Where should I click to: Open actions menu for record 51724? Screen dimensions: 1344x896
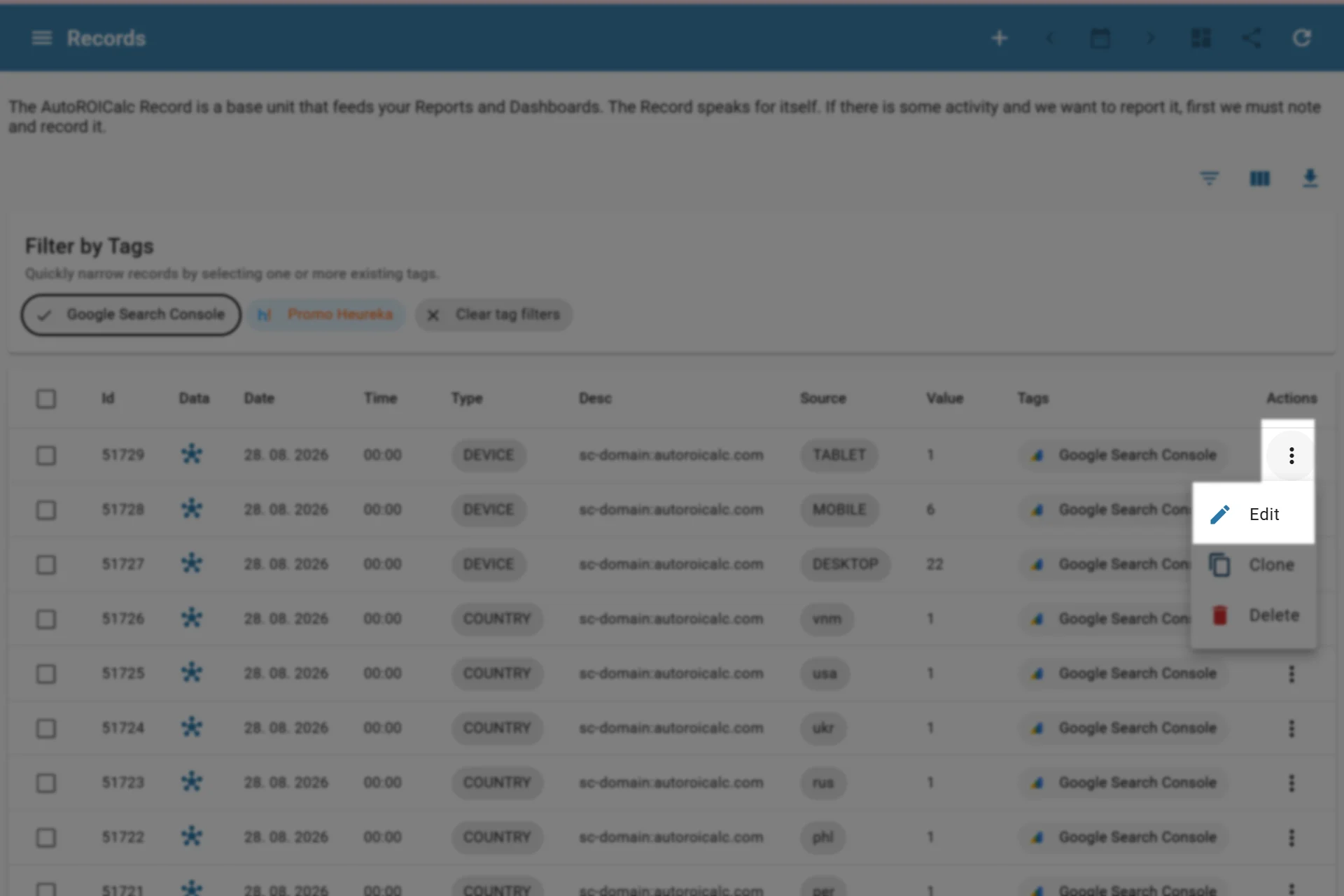point(1291,729)
